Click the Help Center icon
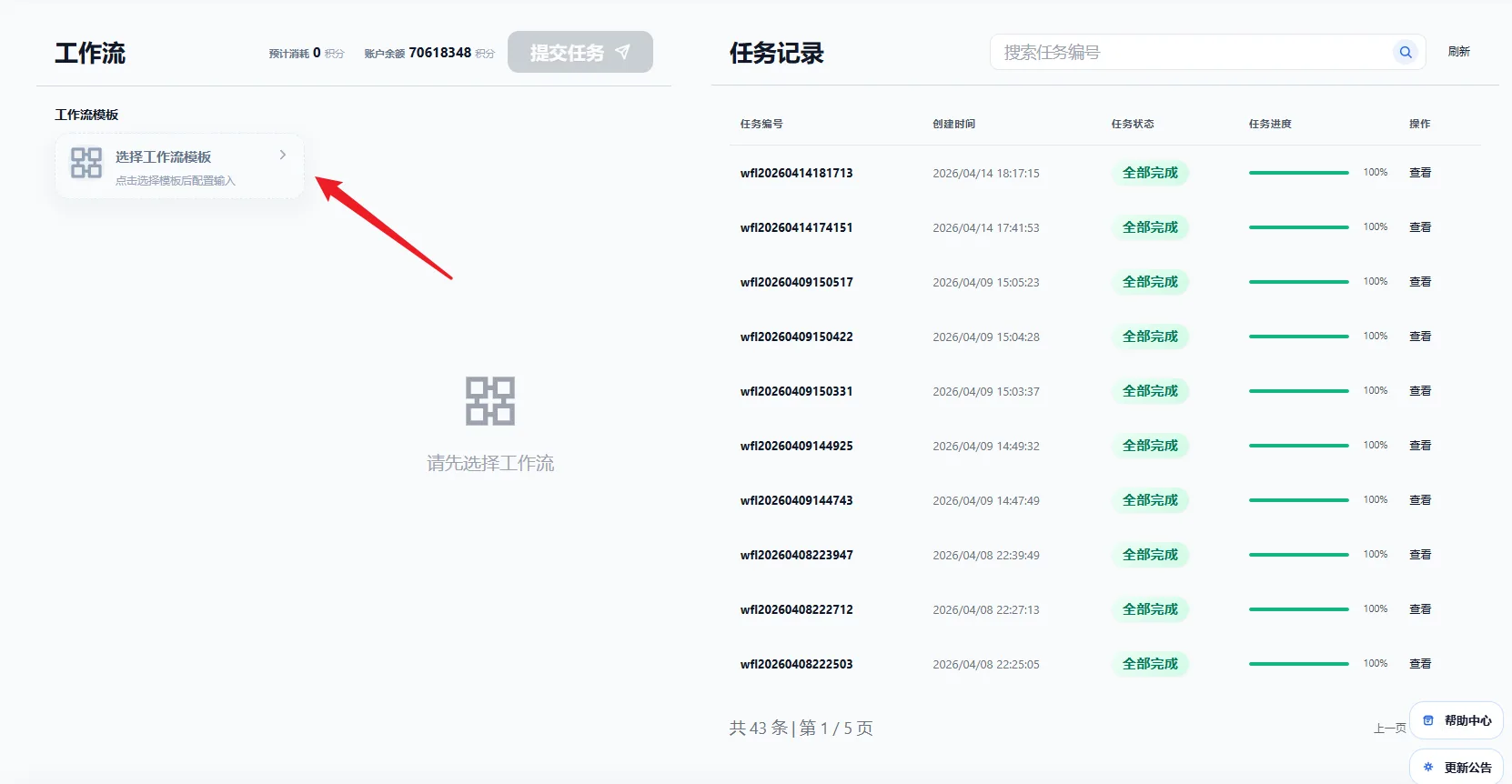Image resolution: width=1512 pixels, height=784 pixels. click(x=1428, y=720)
